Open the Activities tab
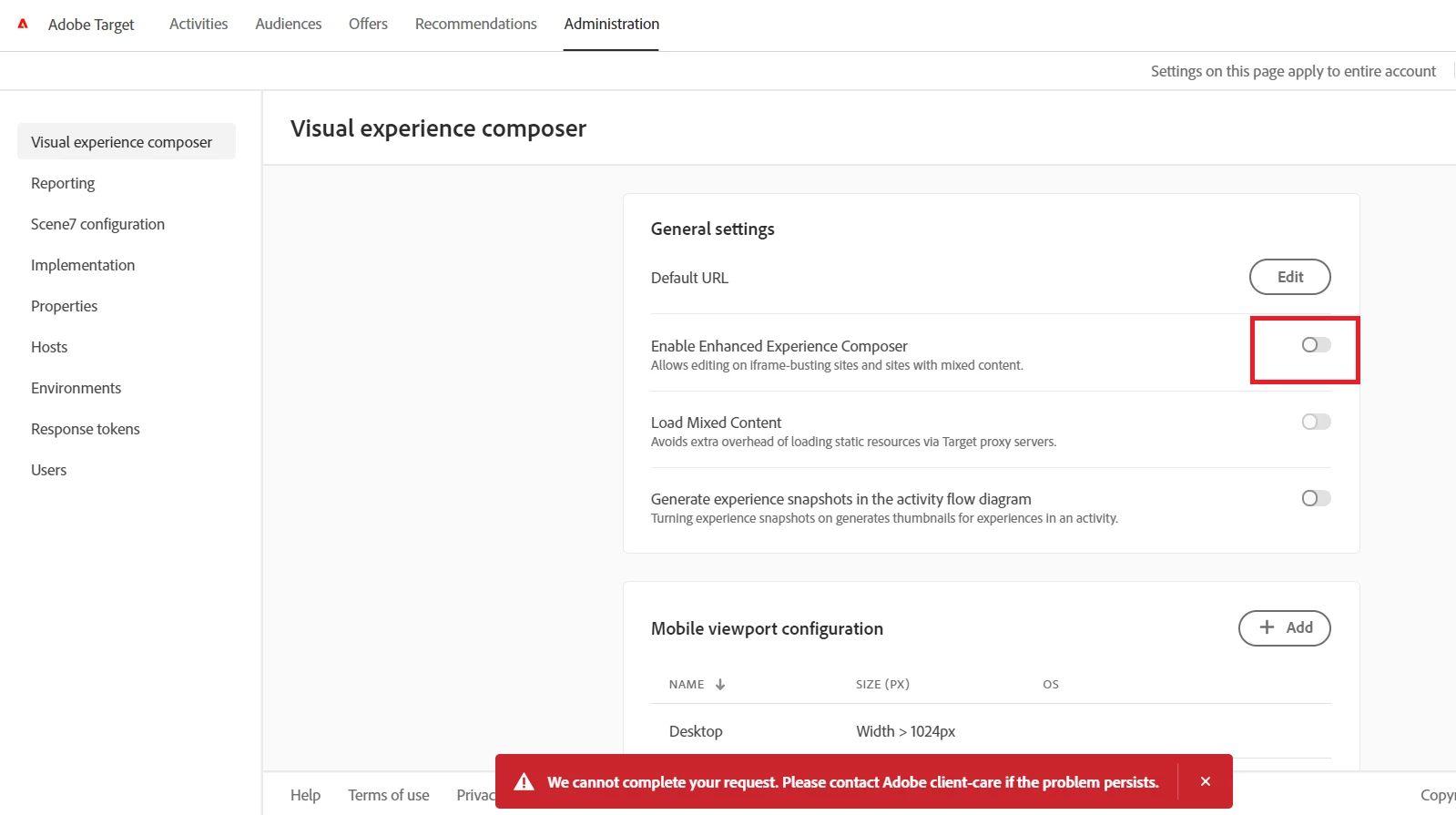Image resolution: width=1456 pixels, height=815 pixels. tap(199, 24)
